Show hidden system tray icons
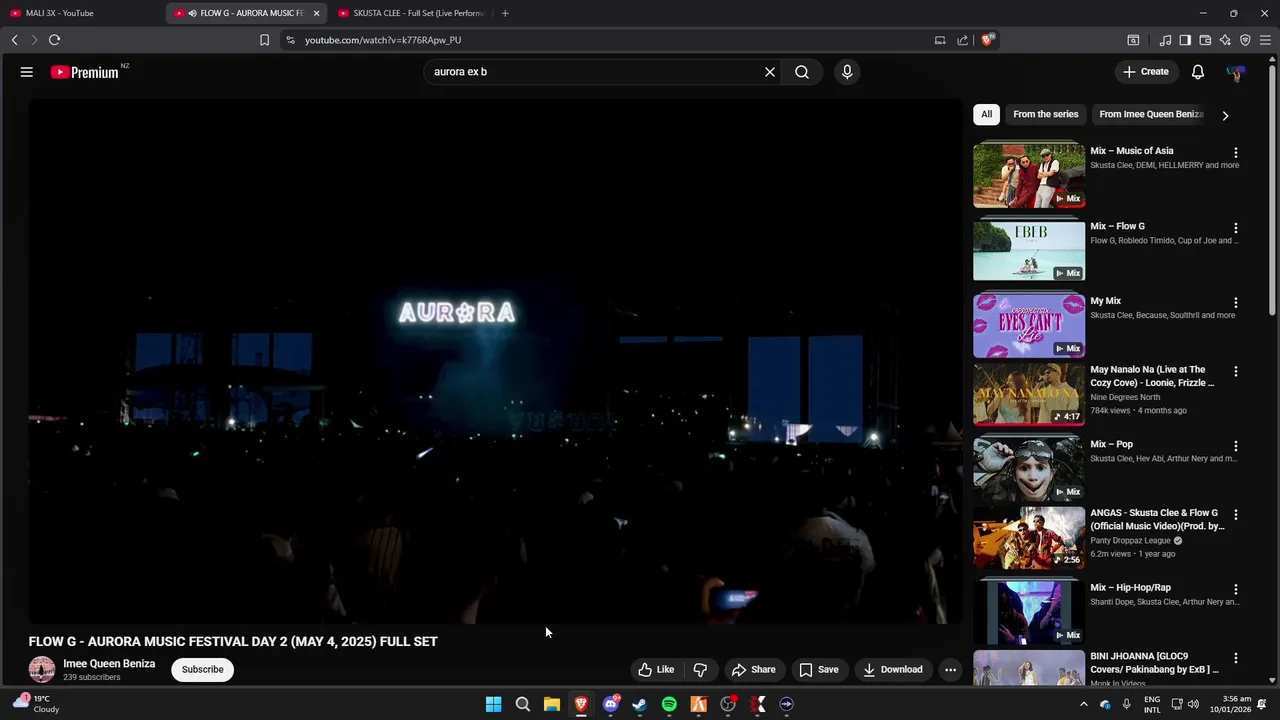Viewport: 1280px width, 720px height. pos(1083,704)
